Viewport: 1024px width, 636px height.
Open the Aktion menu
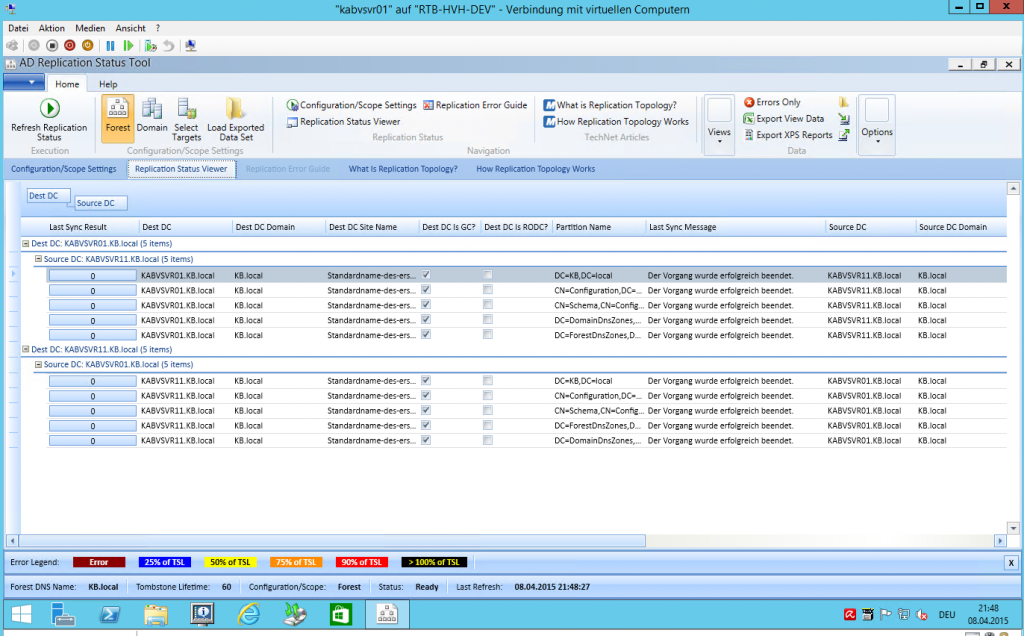tap(52, 28)
